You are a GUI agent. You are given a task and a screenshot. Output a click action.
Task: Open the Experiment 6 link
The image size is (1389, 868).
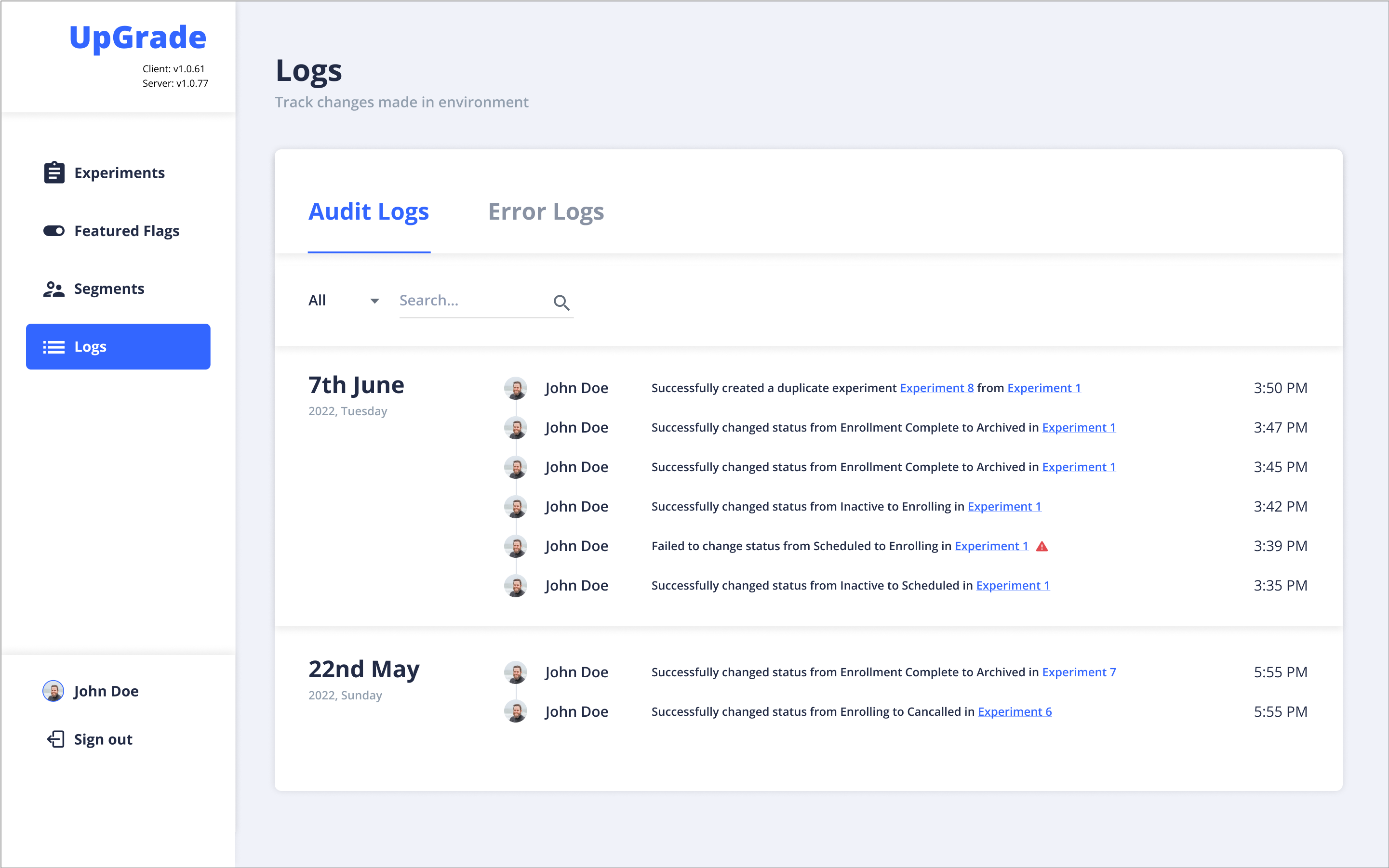pyautogui.click(x=1015, y=712)
